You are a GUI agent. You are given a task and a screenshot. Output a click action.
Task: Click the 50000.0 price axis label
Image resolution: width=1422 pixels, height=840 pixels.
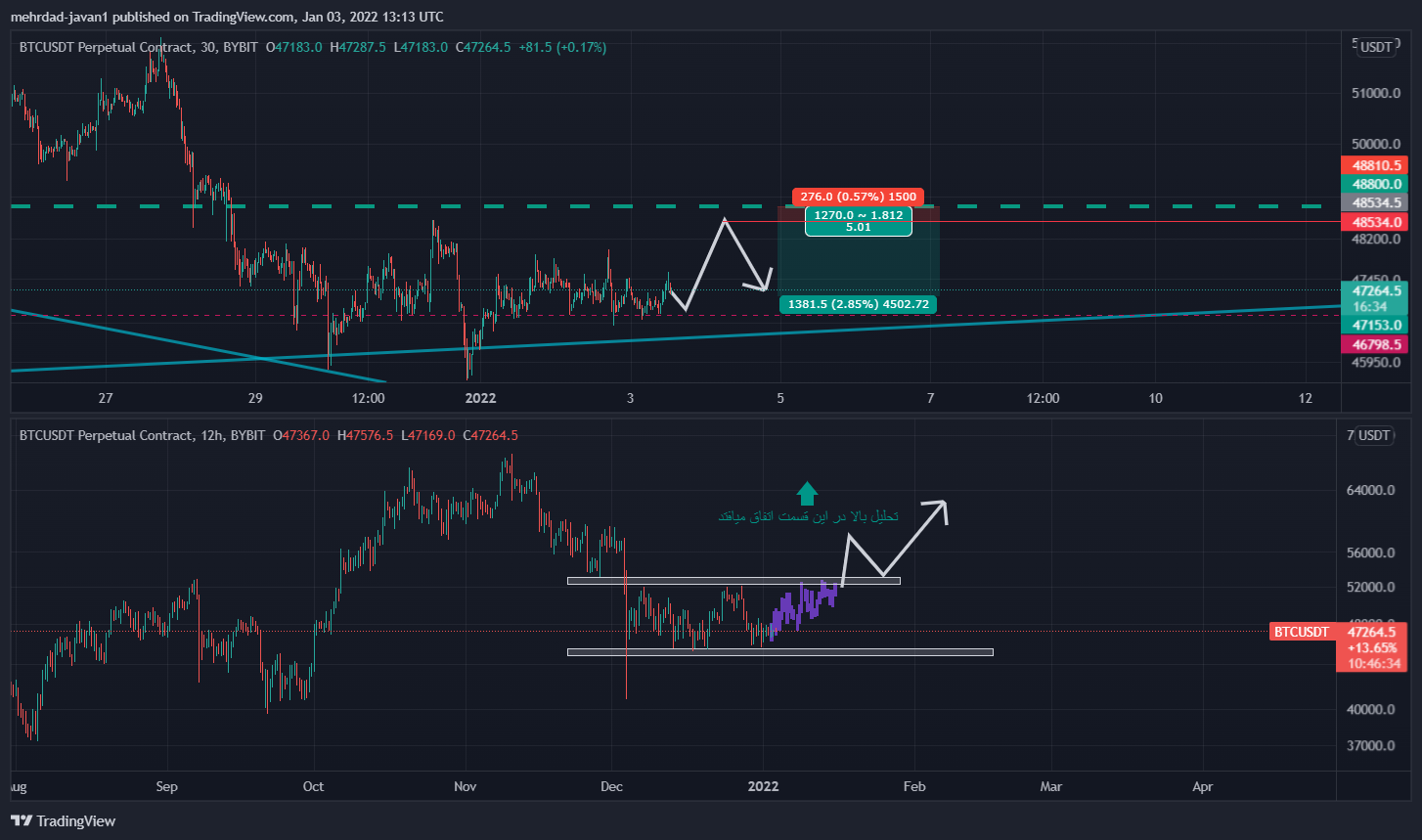point(1377,143)
